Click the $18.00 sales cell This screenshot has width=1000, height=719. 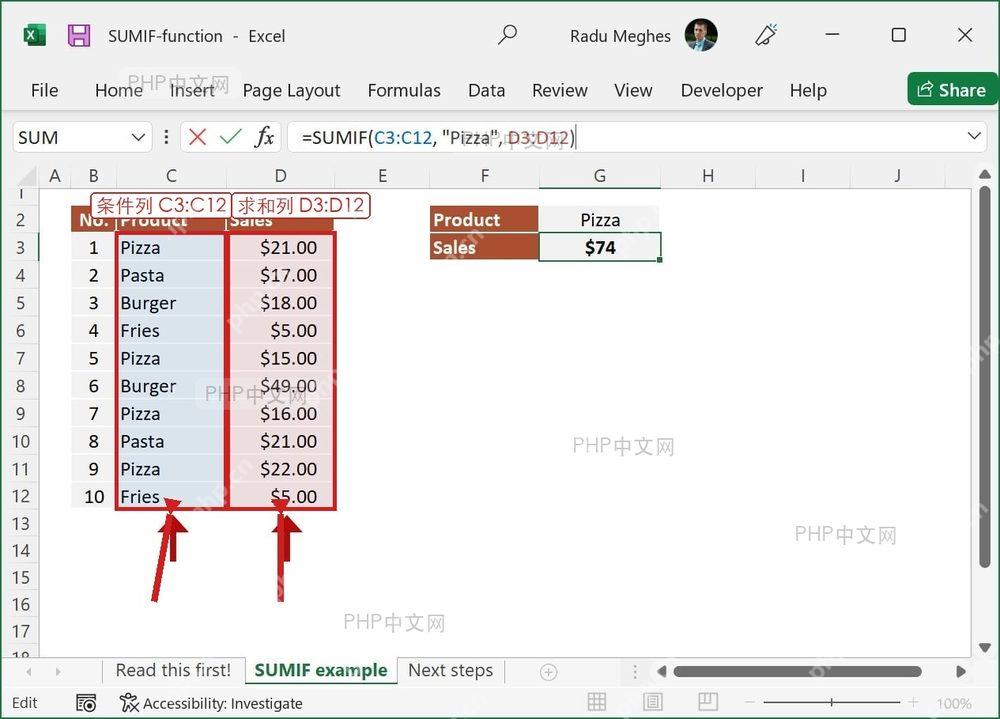[281, 303]
